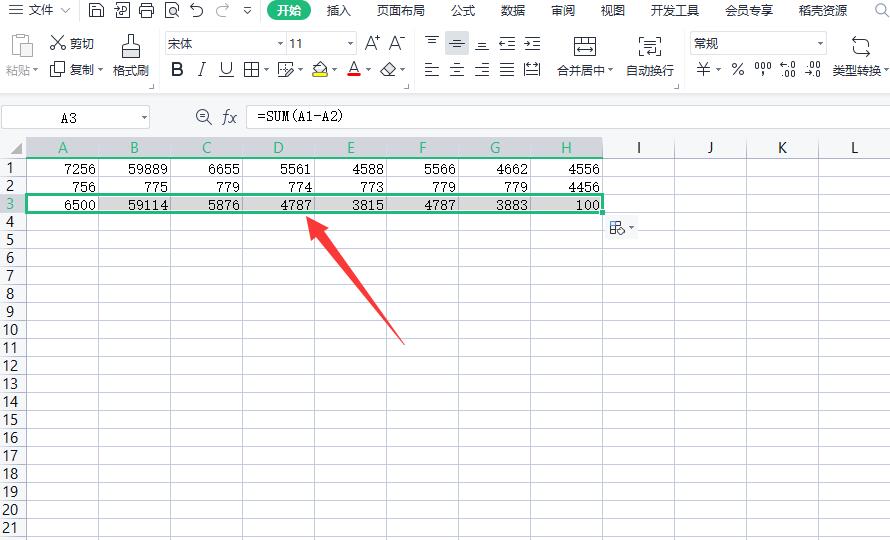Click the Name Box showing A3

coord(69,118)
